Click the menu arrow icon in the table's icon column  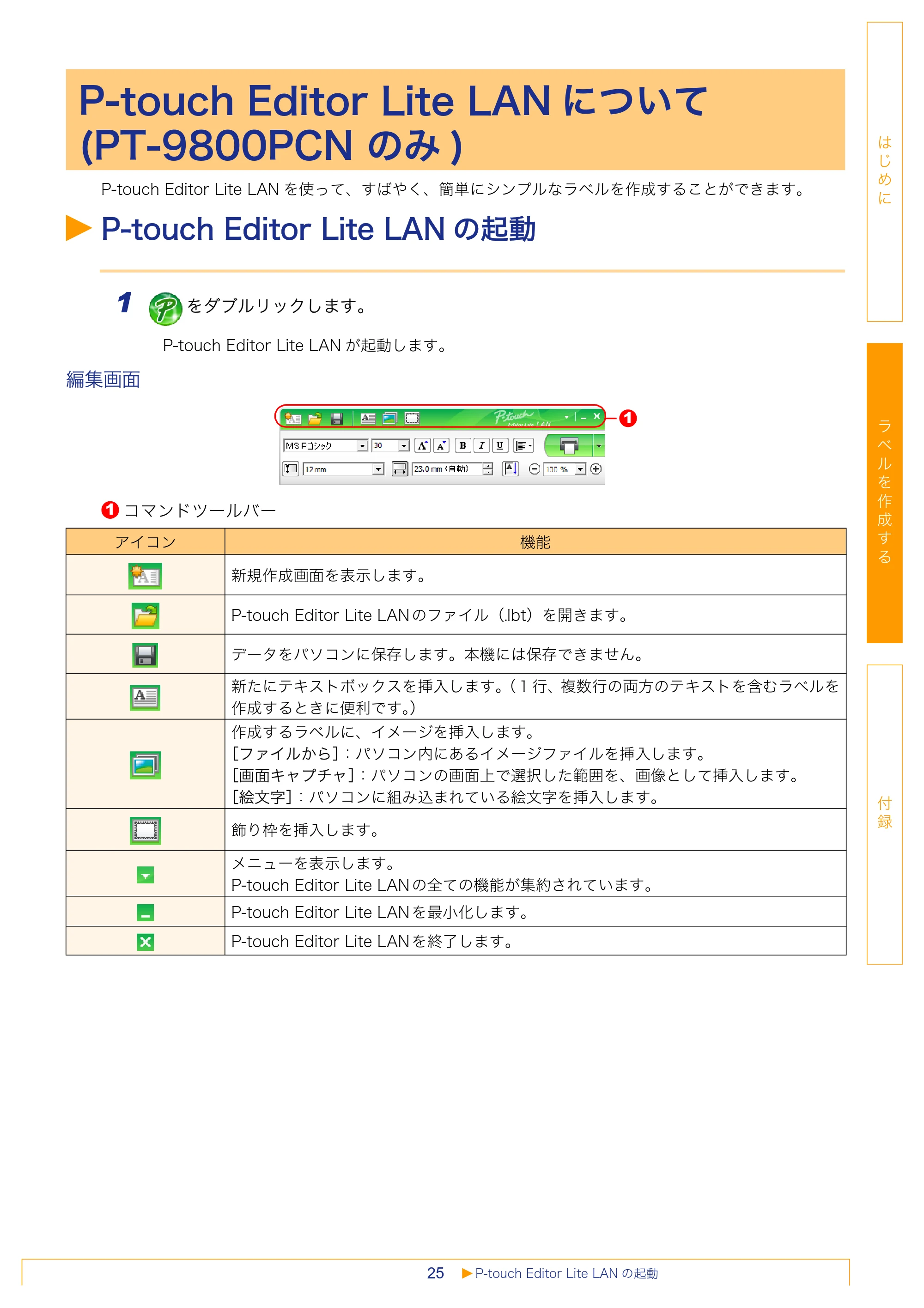(145, 875)
